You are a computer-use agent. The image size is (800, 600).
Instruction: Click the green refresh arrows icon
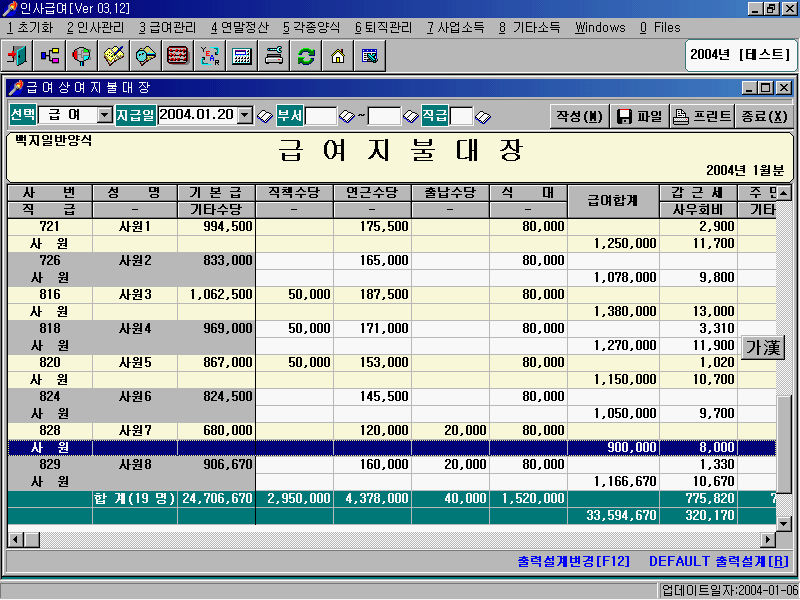(306, 56)
